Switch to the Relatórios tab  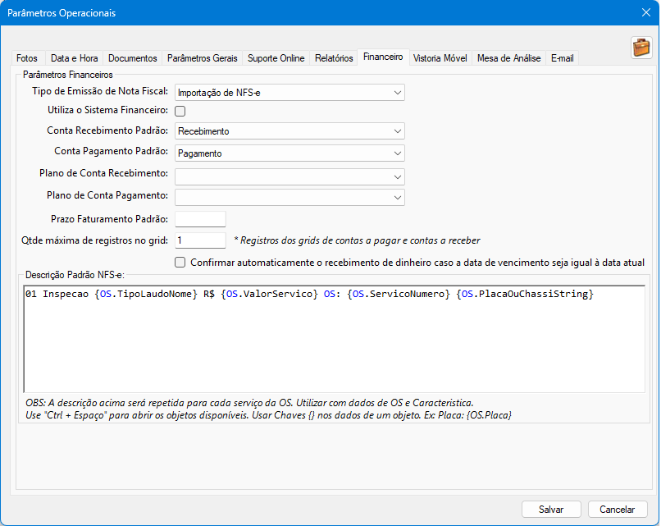pos(334,58)
